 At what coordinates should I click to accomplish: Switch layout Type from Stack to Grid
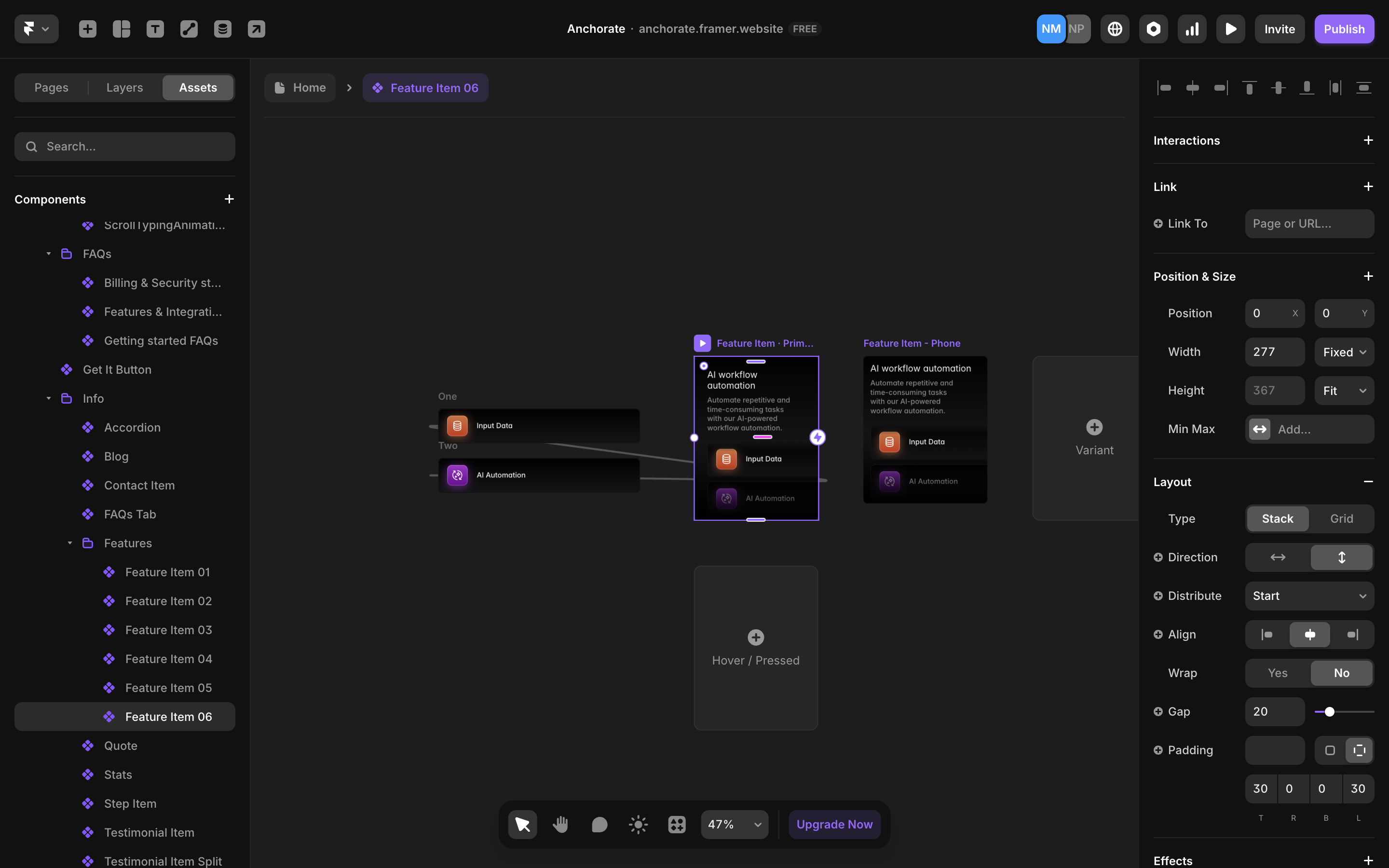[1341, 518]
